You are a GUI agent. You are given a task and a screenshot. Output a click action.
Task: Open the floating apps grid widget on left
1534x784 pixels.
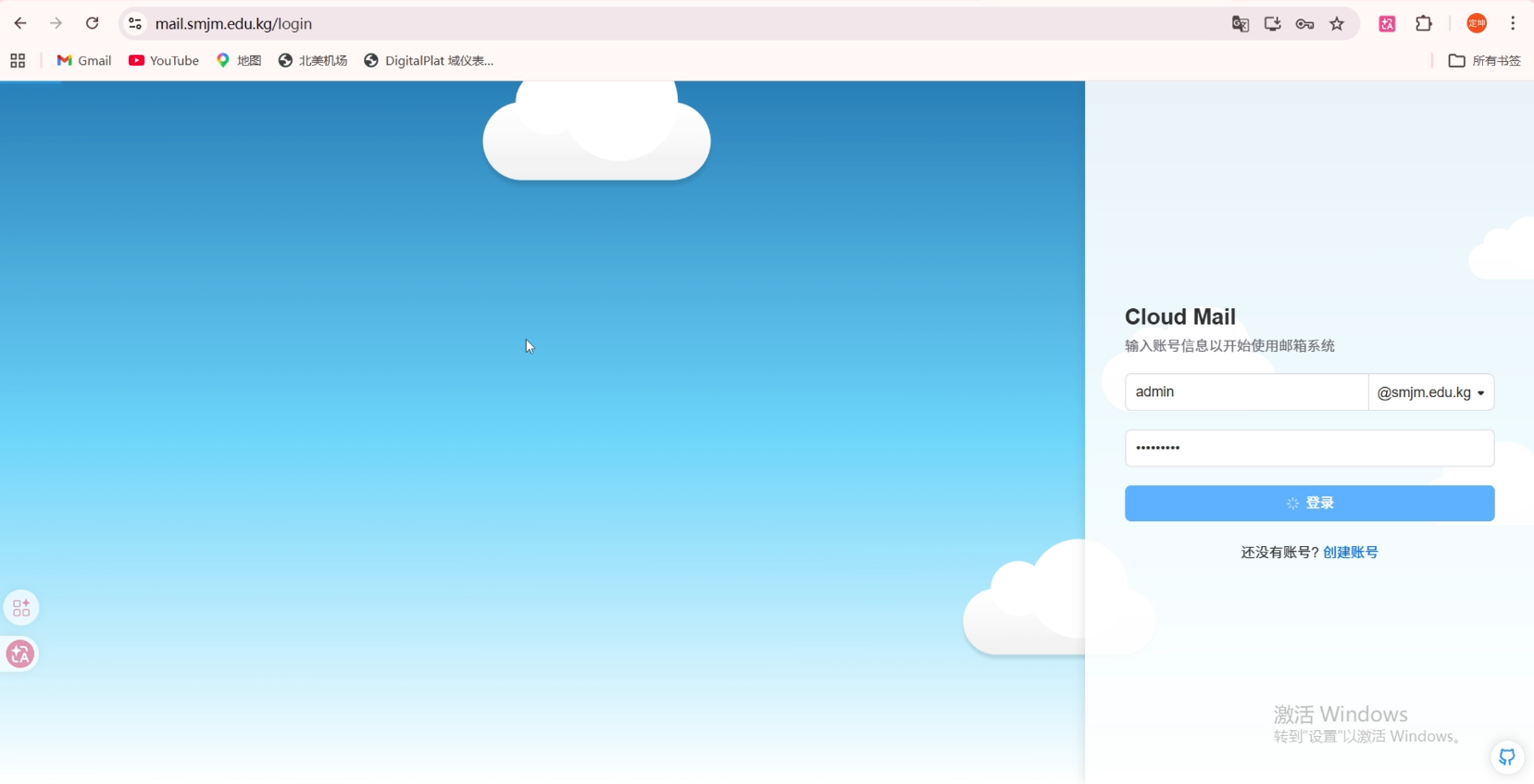click(20, 608)
